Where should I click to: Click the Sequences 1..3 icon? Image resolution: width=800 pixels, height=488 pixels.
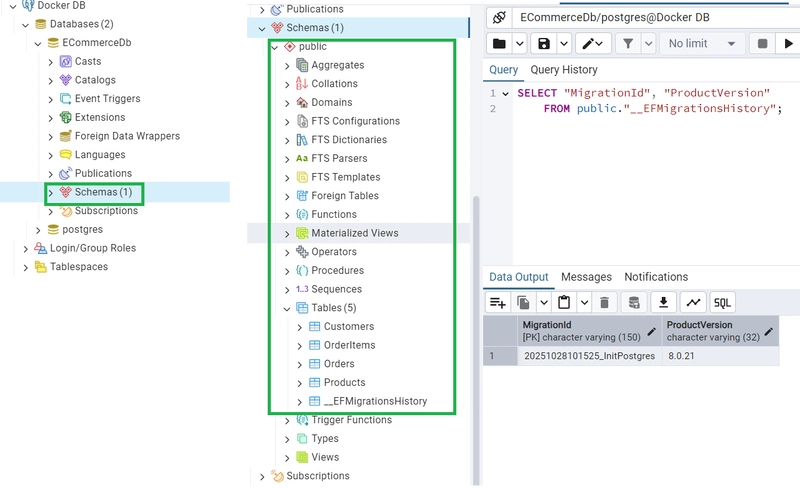click(302, 289)
